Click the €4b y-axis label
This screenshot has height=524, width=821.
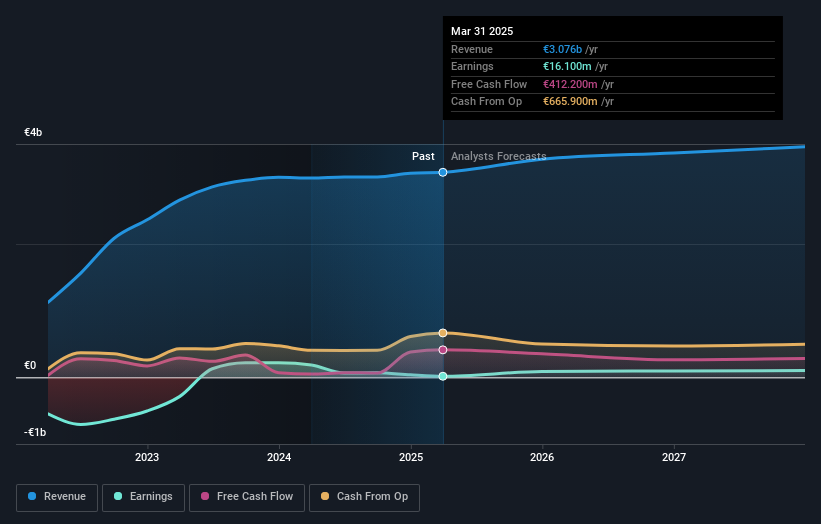(33, 132)
